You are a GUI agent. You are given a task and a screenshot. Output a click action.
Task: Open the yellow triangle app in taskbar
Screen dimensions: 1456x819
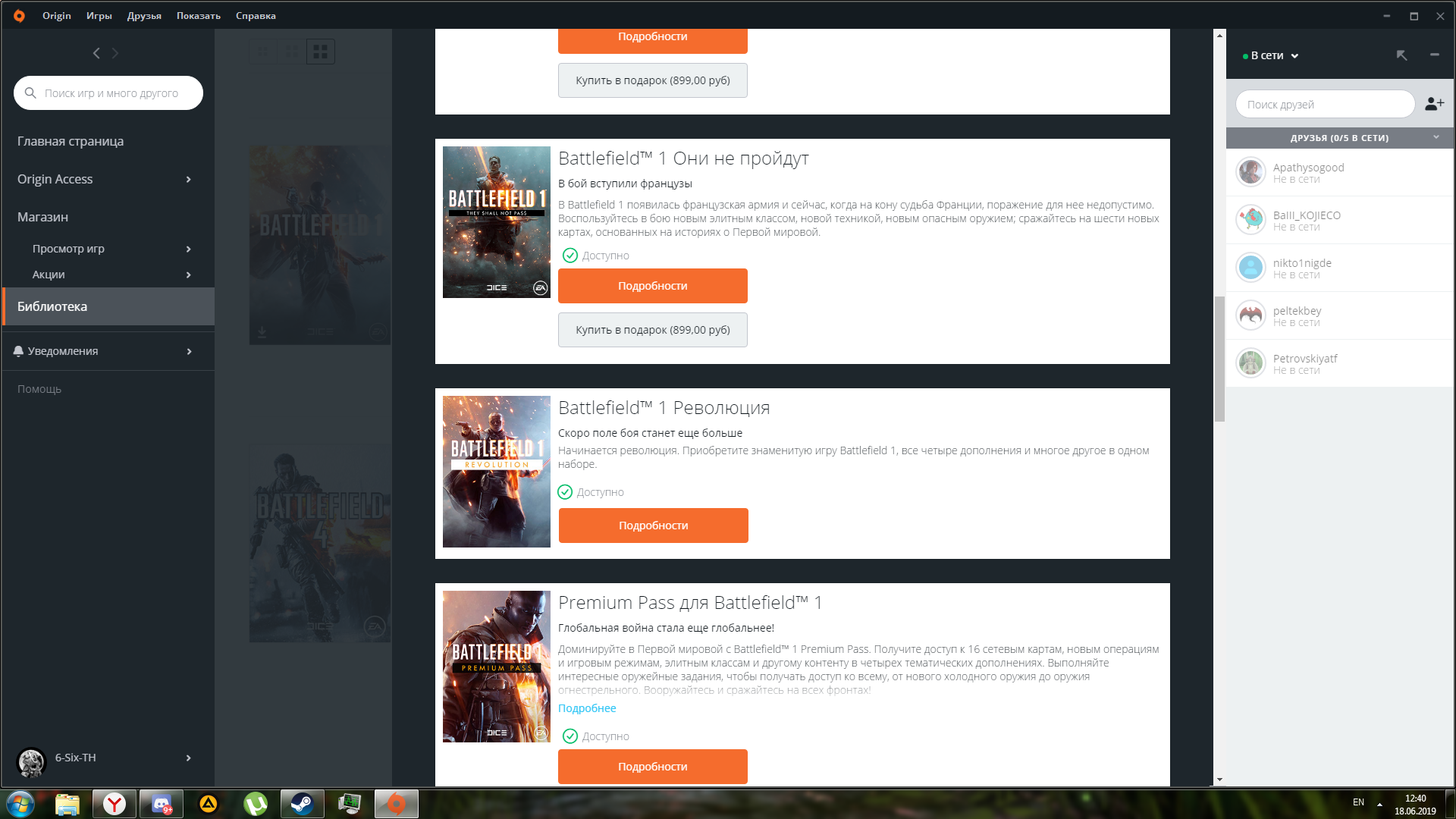coord(209,804)
